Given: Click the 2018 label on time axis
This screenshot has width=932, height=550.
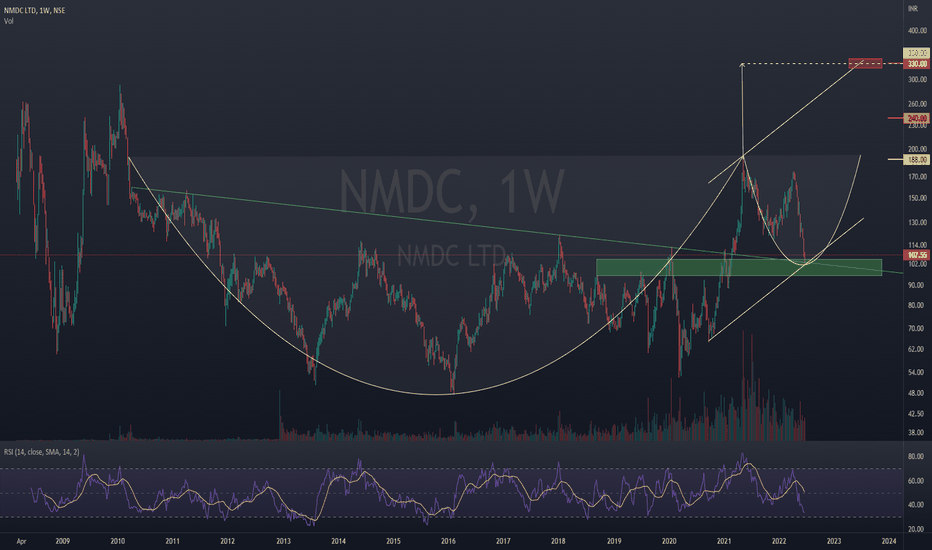Looking at the screenshot, I should 558,541.
